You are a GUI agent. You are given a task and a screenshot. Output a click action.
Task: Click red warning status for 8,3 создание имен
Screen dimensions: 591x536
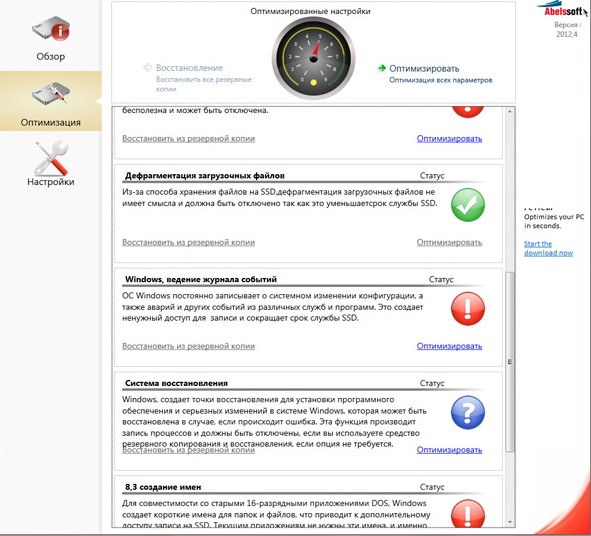[468, 513]
